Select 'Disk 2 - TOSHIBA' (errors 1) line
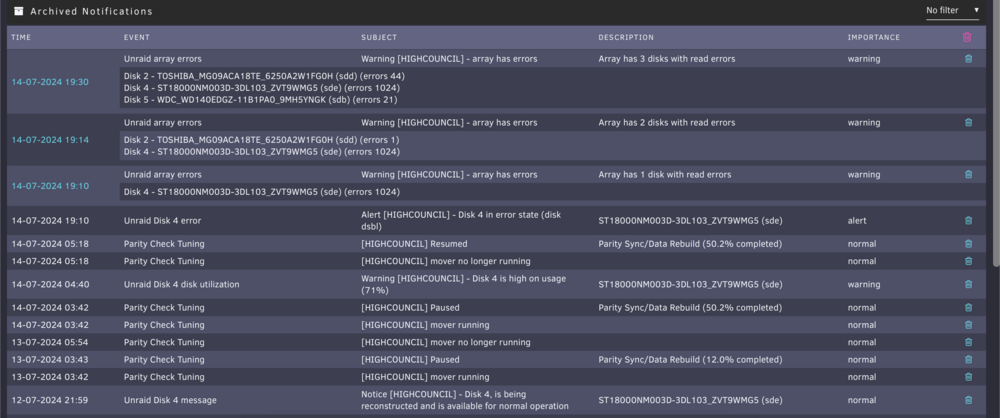1000x418 pixels. click(x=261, y=140)
